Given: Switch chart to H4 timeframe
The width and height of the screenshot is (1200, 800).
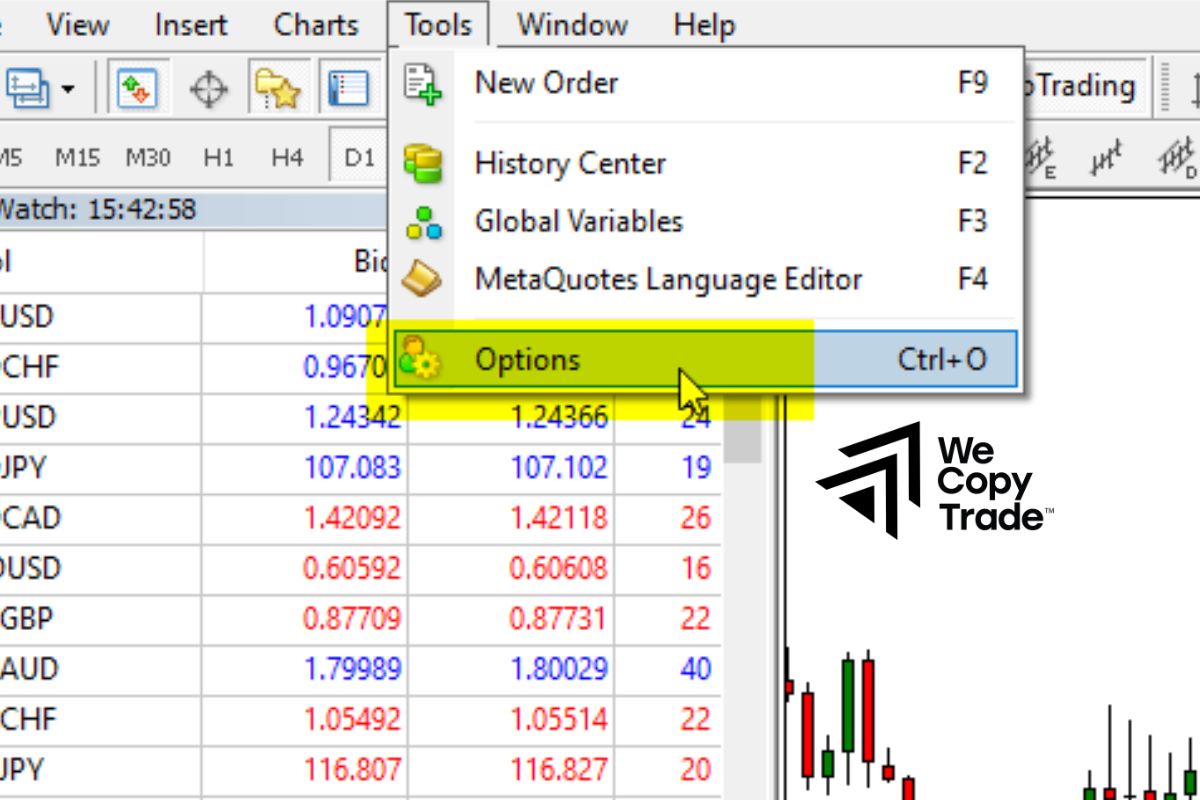Looking at the screenshot, I should pos(287,157).
